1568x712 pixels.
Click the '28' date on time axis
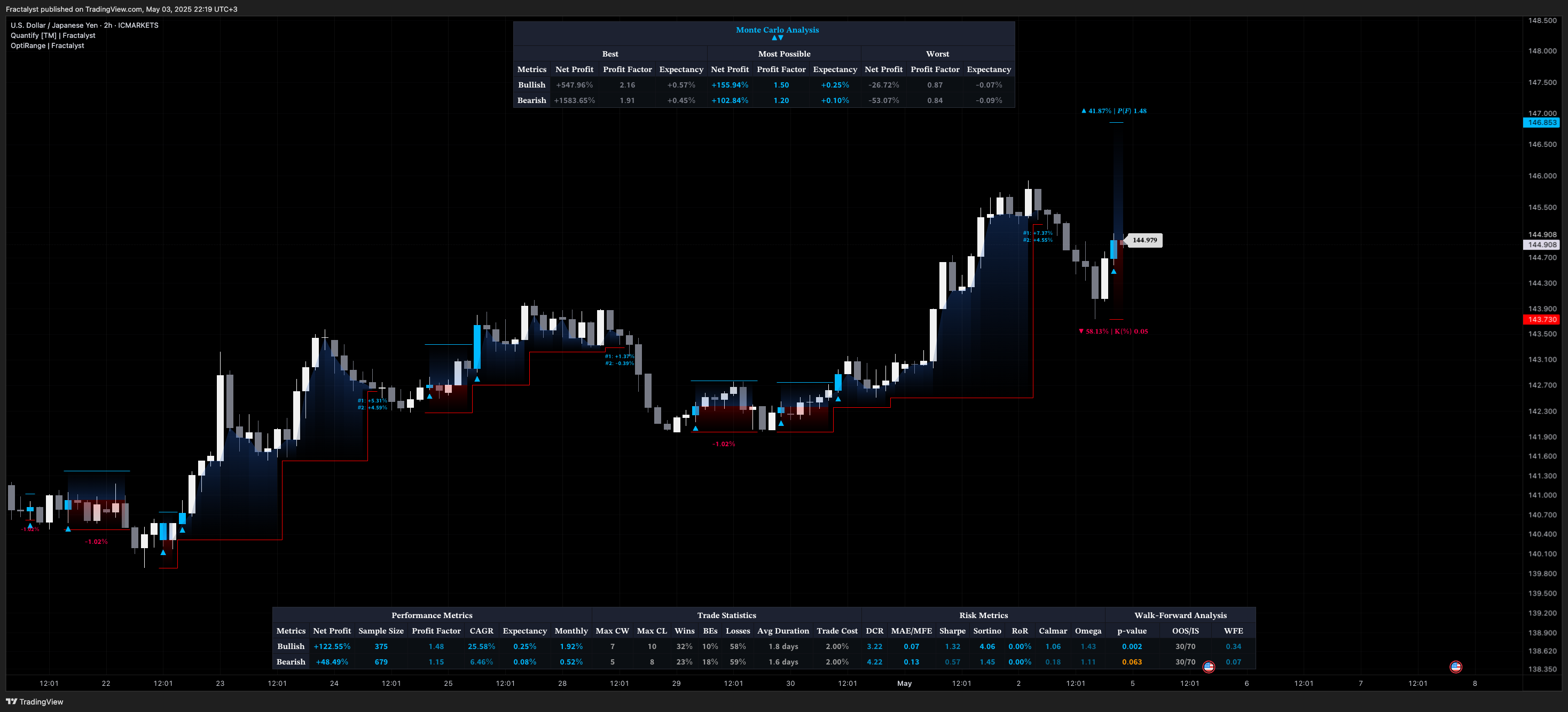(562, 684)
